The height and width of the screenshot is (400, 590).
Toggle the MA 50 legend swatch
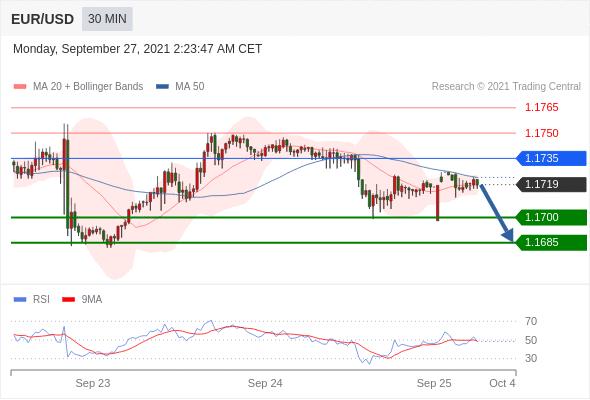[162, 87]
